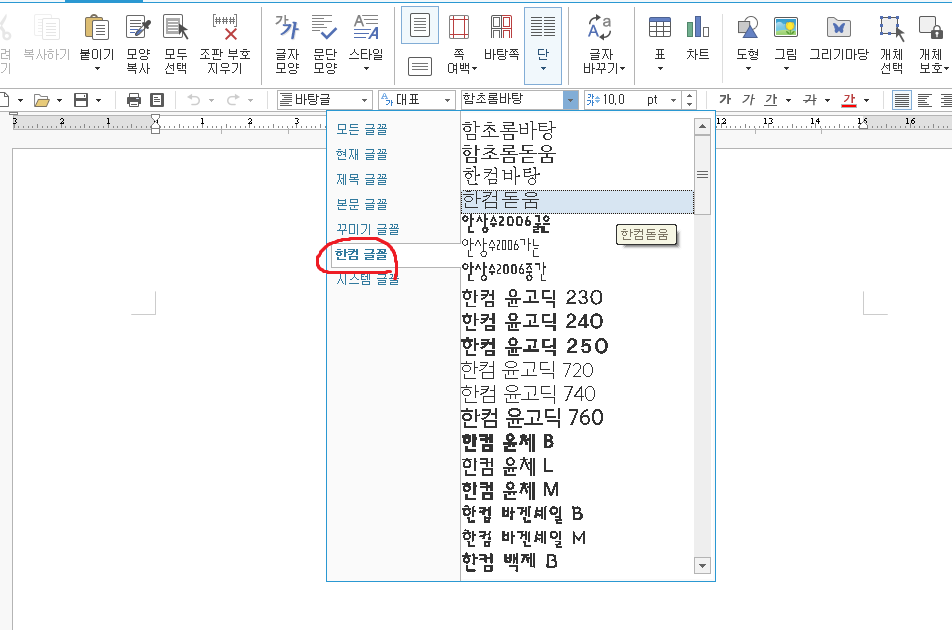952x630 pixels.
Task: Choose 한컴 윤고딕 760 font
Action: [x=577, y=418]
